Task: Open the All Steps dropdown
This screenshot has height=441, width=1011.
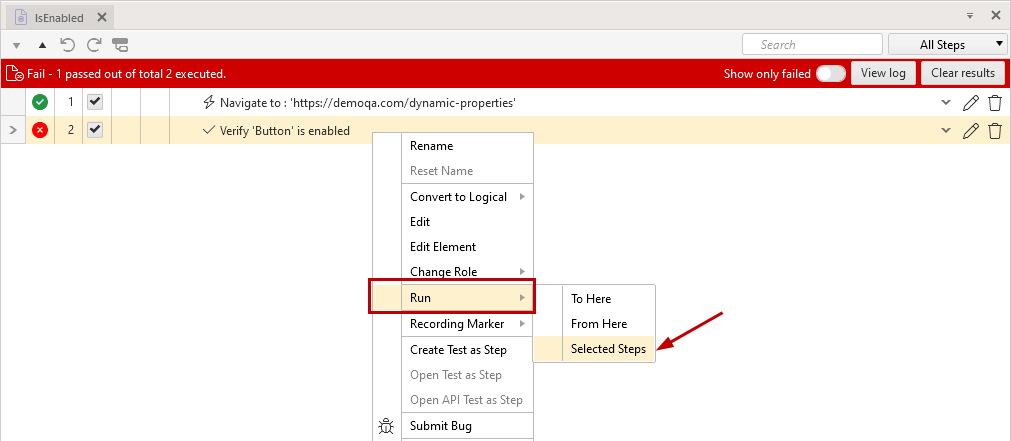Action: [947, 44]
